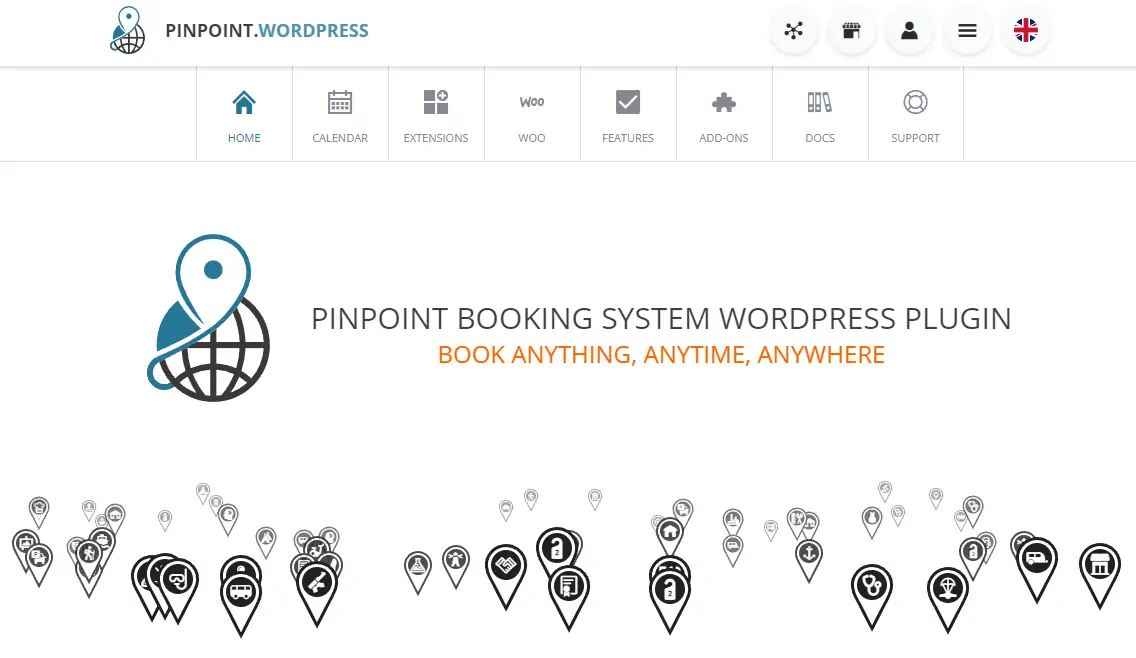1136x658 pixels.
Task: Open the Add-ons puzzle piece item
Action: [724, 115]
